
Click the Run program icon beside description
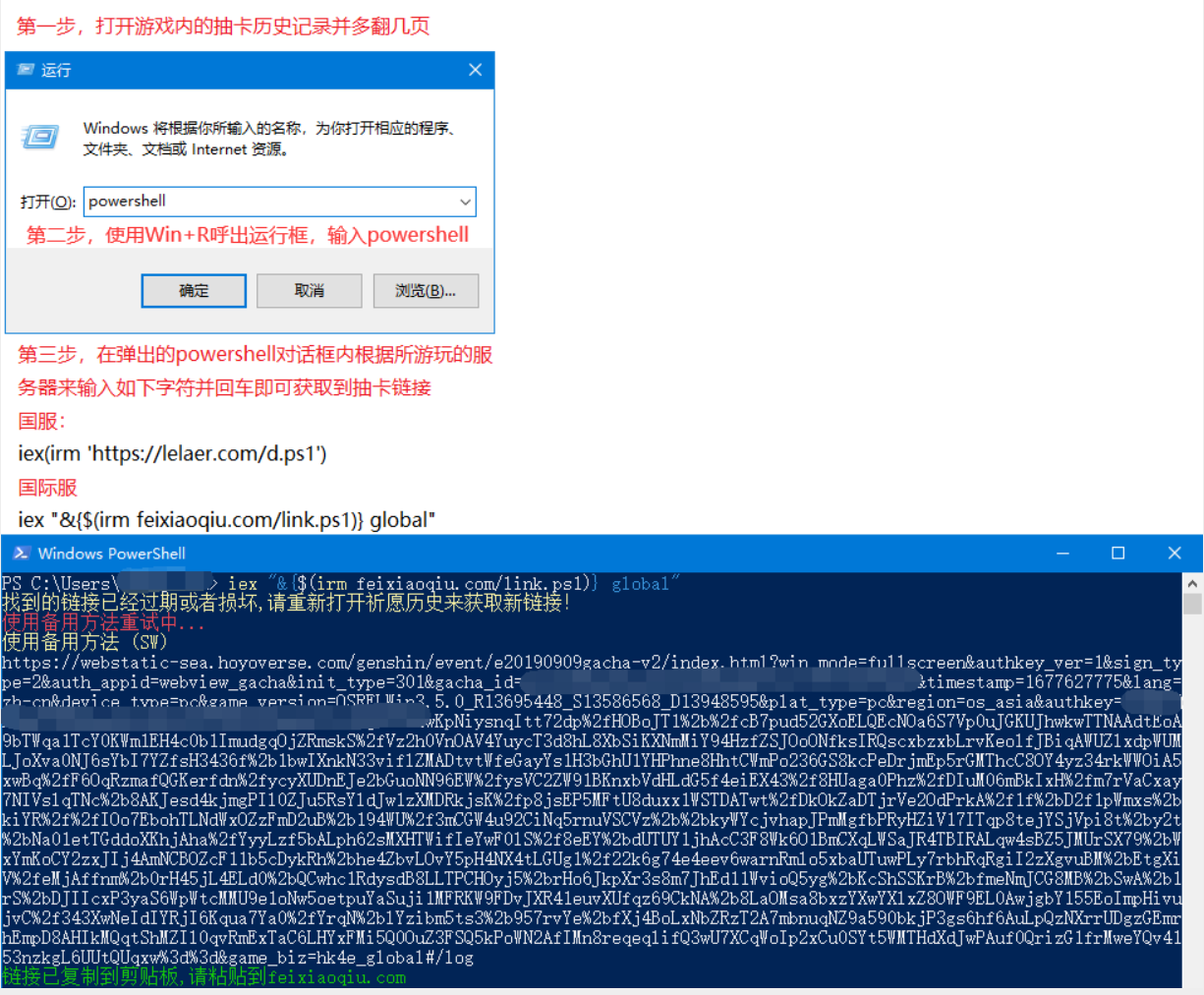[40, 137]
